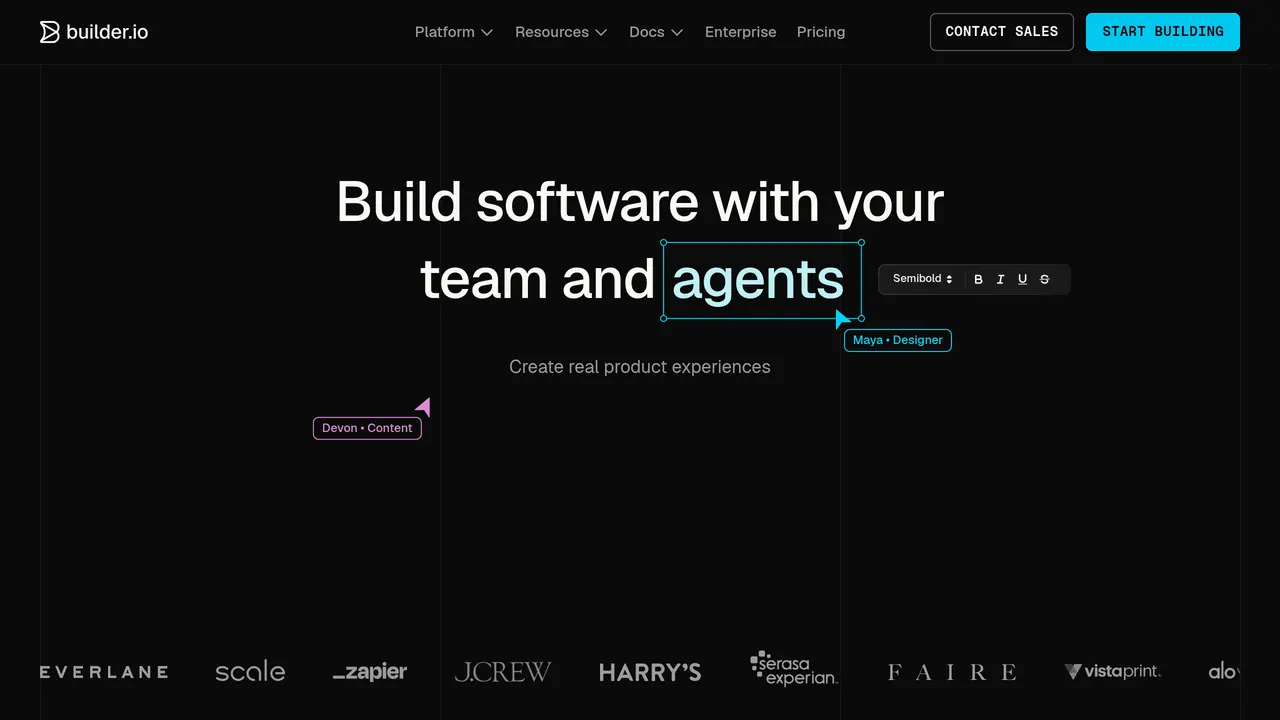Click the START BUILDING button
Screen dimensions: 1280x720
pos(1163,32)
